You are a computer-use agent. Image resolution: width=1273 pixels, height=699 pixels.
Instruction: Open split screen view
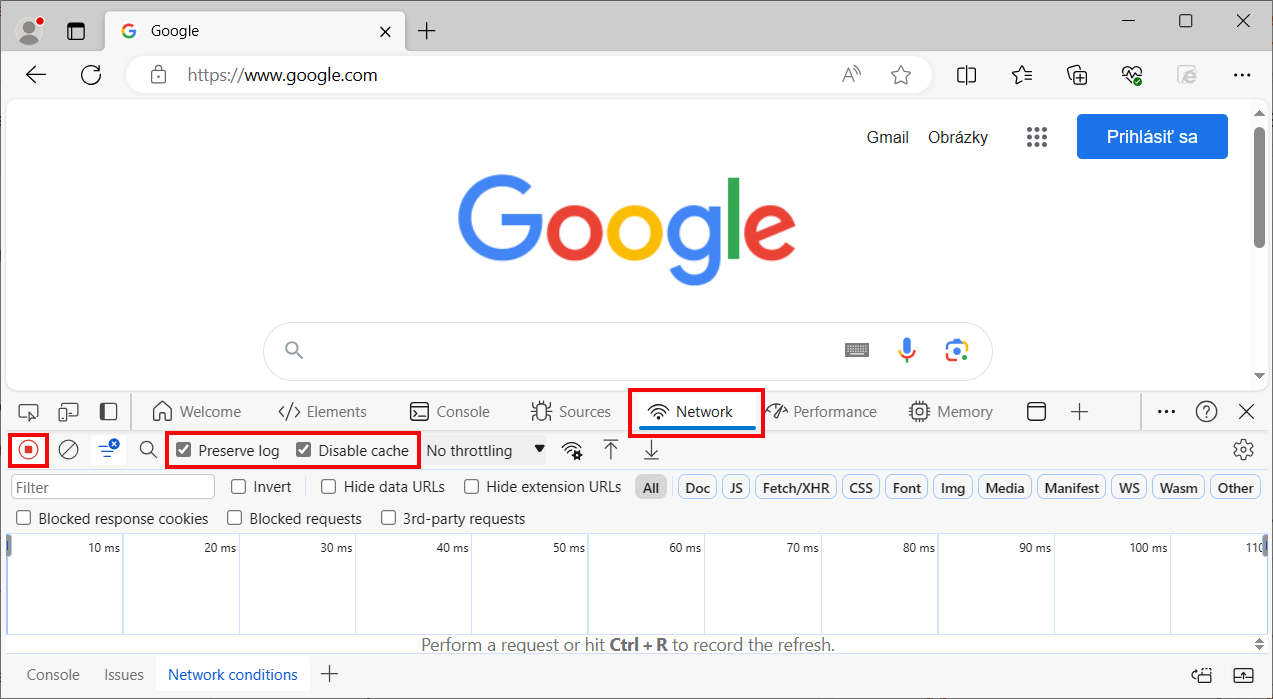pos(966,75)
